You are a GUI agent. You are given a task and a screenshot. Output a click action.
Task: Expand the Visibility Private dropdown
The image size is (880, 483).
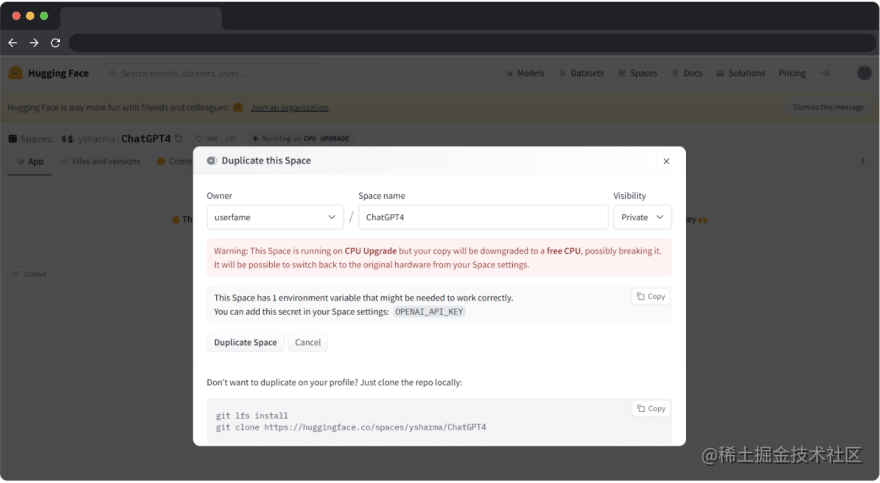click(x=642, y=217)
